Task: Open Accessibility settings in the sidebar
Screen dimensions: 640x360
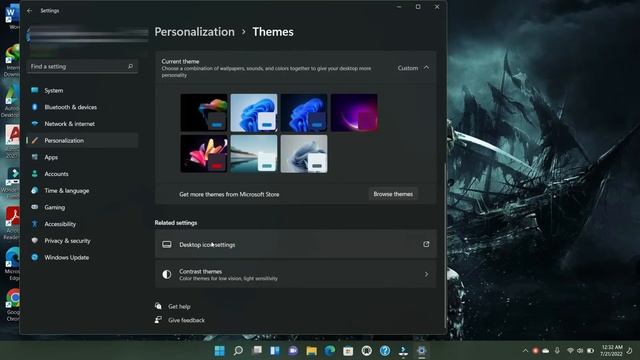Action: click(82, 224)
